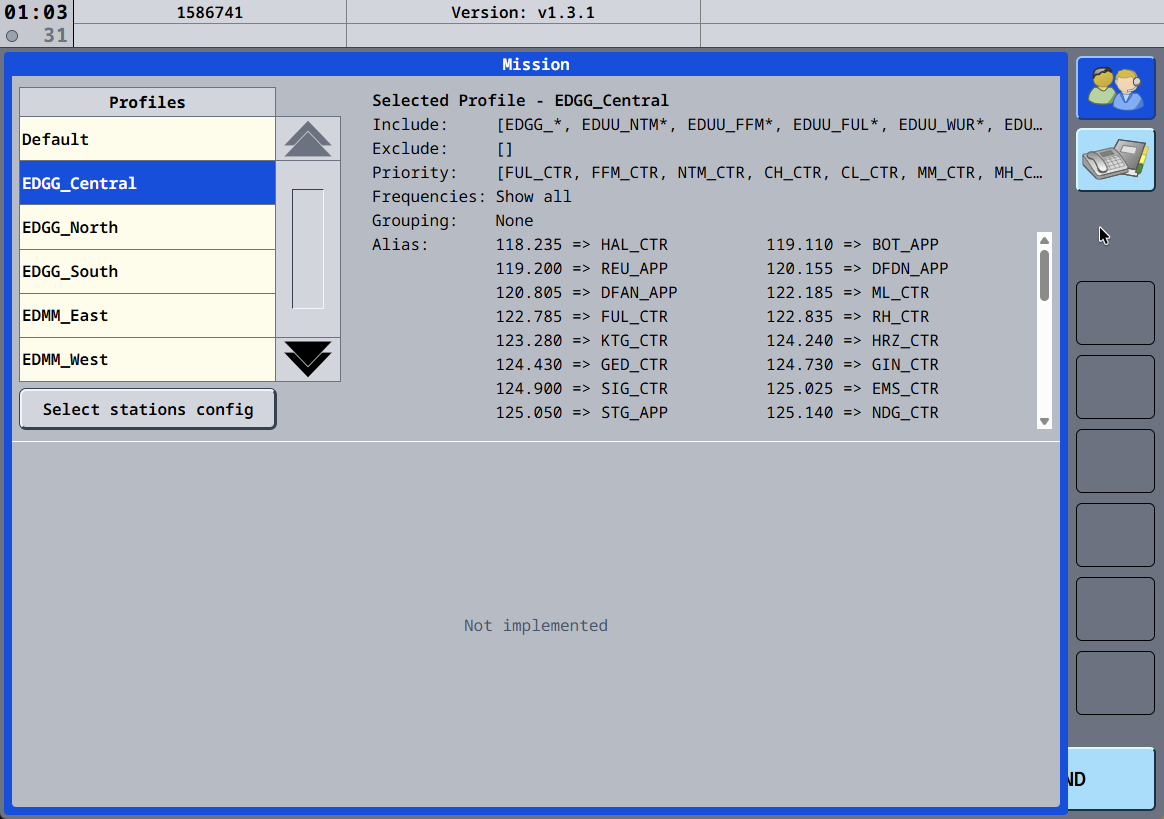Select the Default profile
1164x819 pixels.
tap(147, 139)
